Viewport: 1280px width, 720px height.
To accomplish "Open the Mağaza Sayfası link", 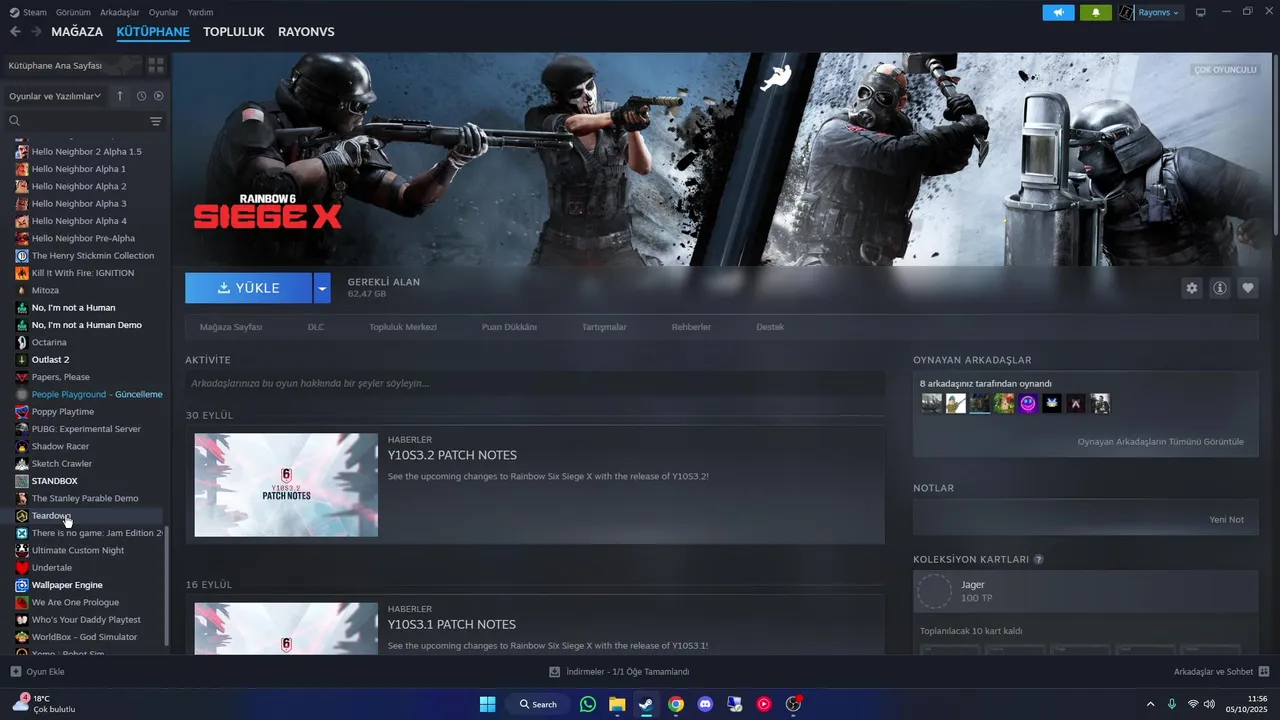I will [x=231, y=327].
